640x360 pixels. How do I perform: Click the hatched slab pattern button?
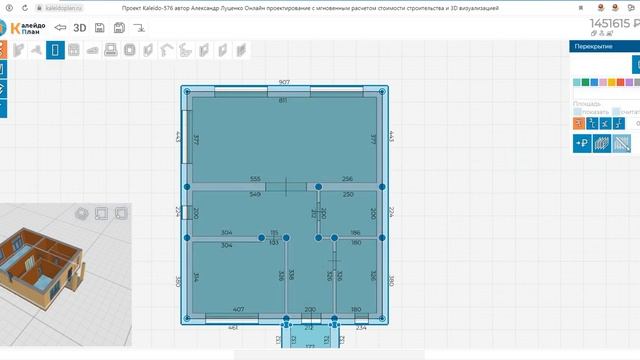(602, 143)
